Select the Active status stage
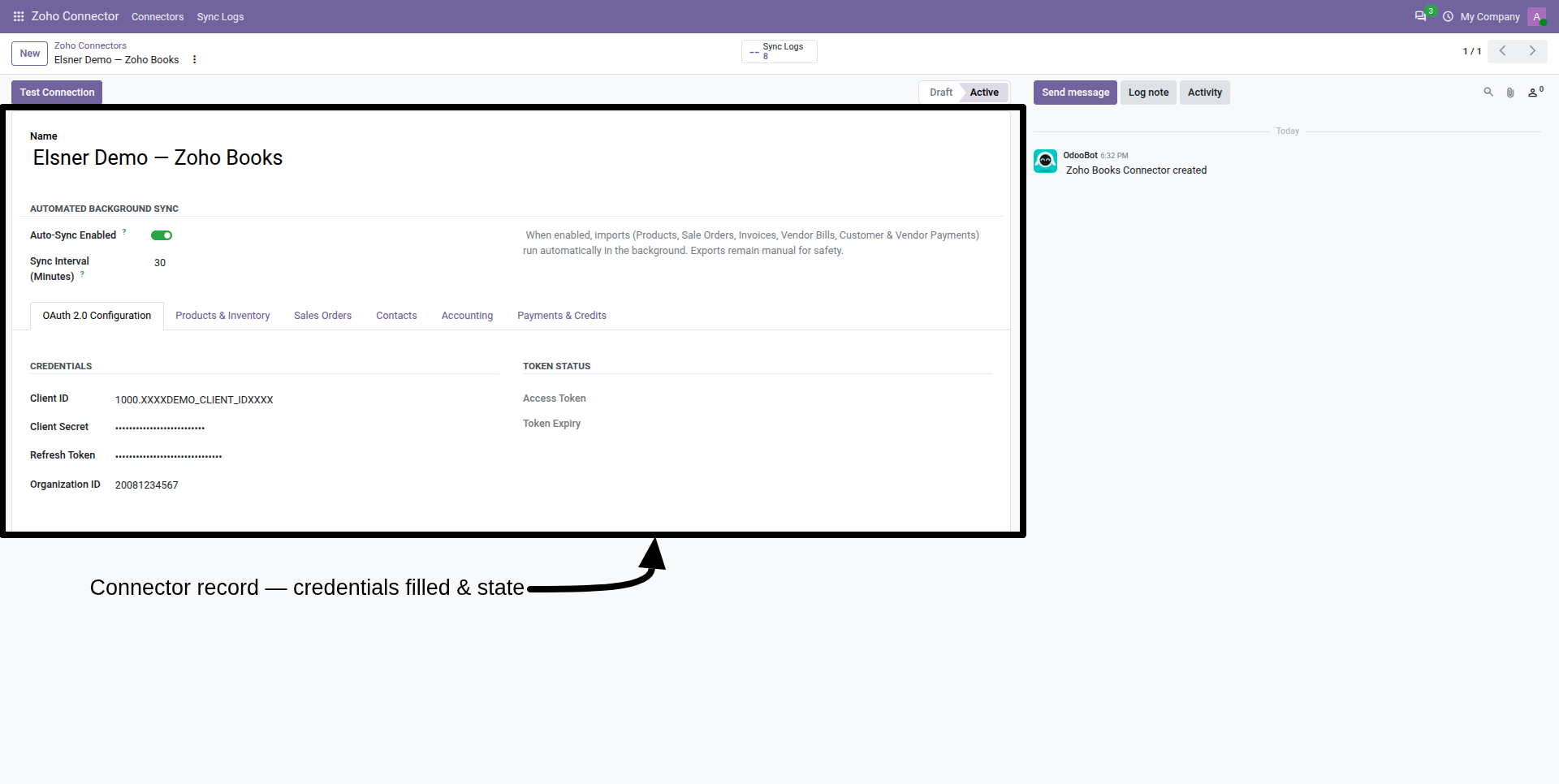Screen dimensions: 1559x784 point(984,93)
